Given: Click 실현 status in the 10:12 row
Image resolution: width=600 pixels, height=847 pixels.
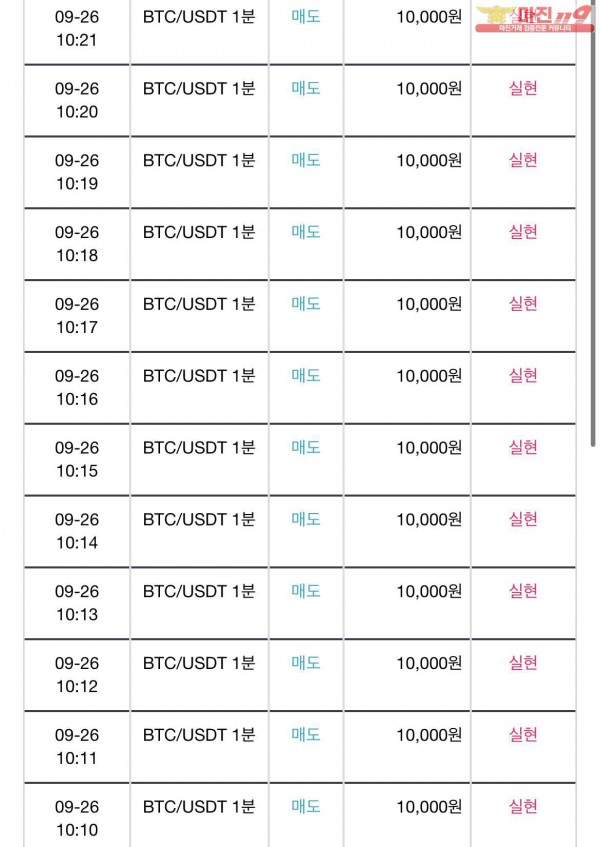Looking at the screenshot, I should tap(523, 663).
